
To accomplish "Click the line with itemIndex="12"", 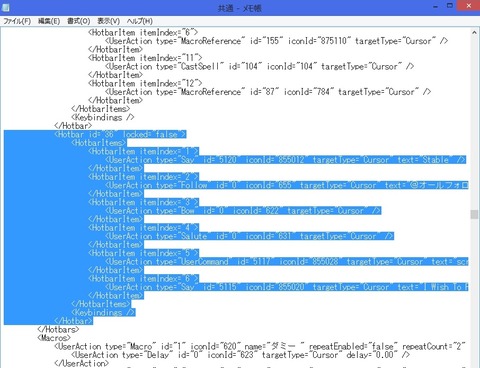I will (x=145, y=83).
